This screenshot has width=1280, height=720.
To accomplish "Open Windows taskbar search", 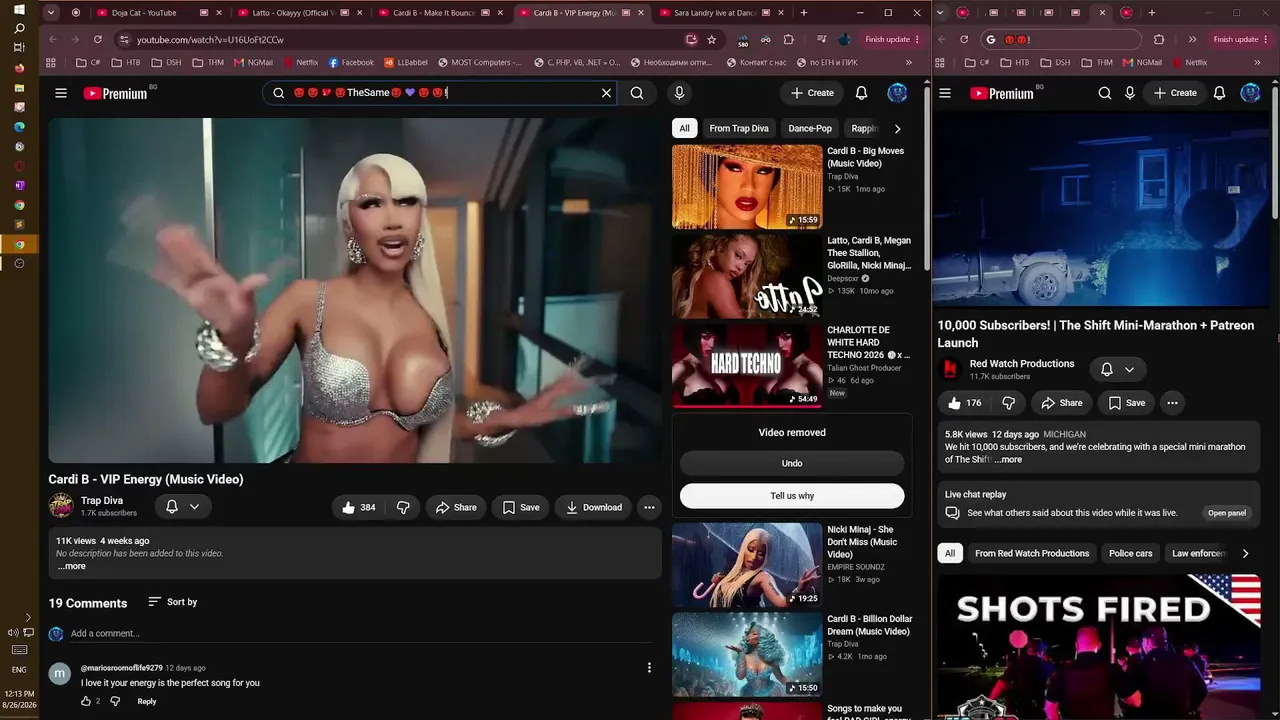I will (19, 28).
